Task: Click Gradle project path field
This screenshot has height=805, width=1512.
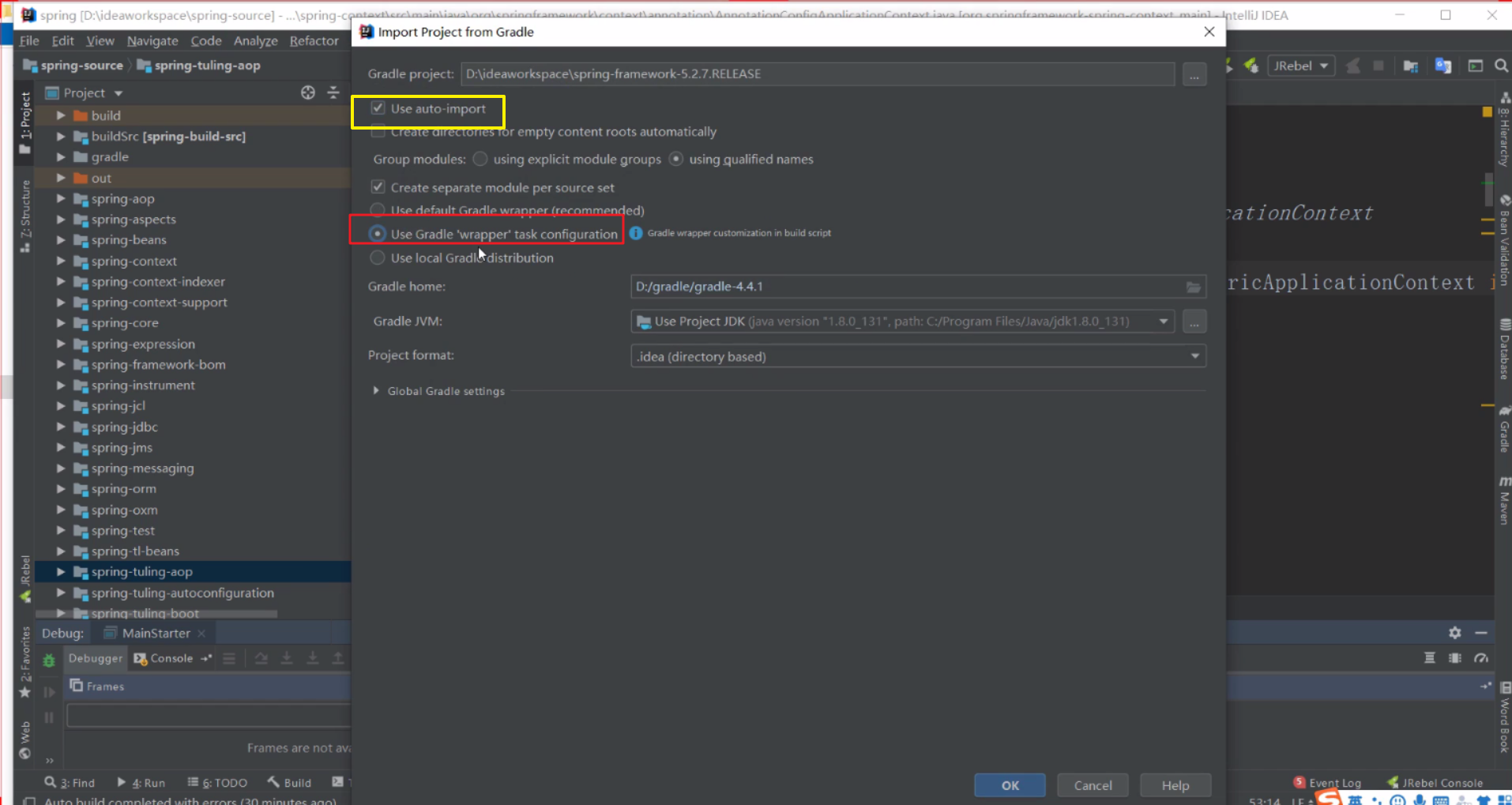Action: (818, 73)
